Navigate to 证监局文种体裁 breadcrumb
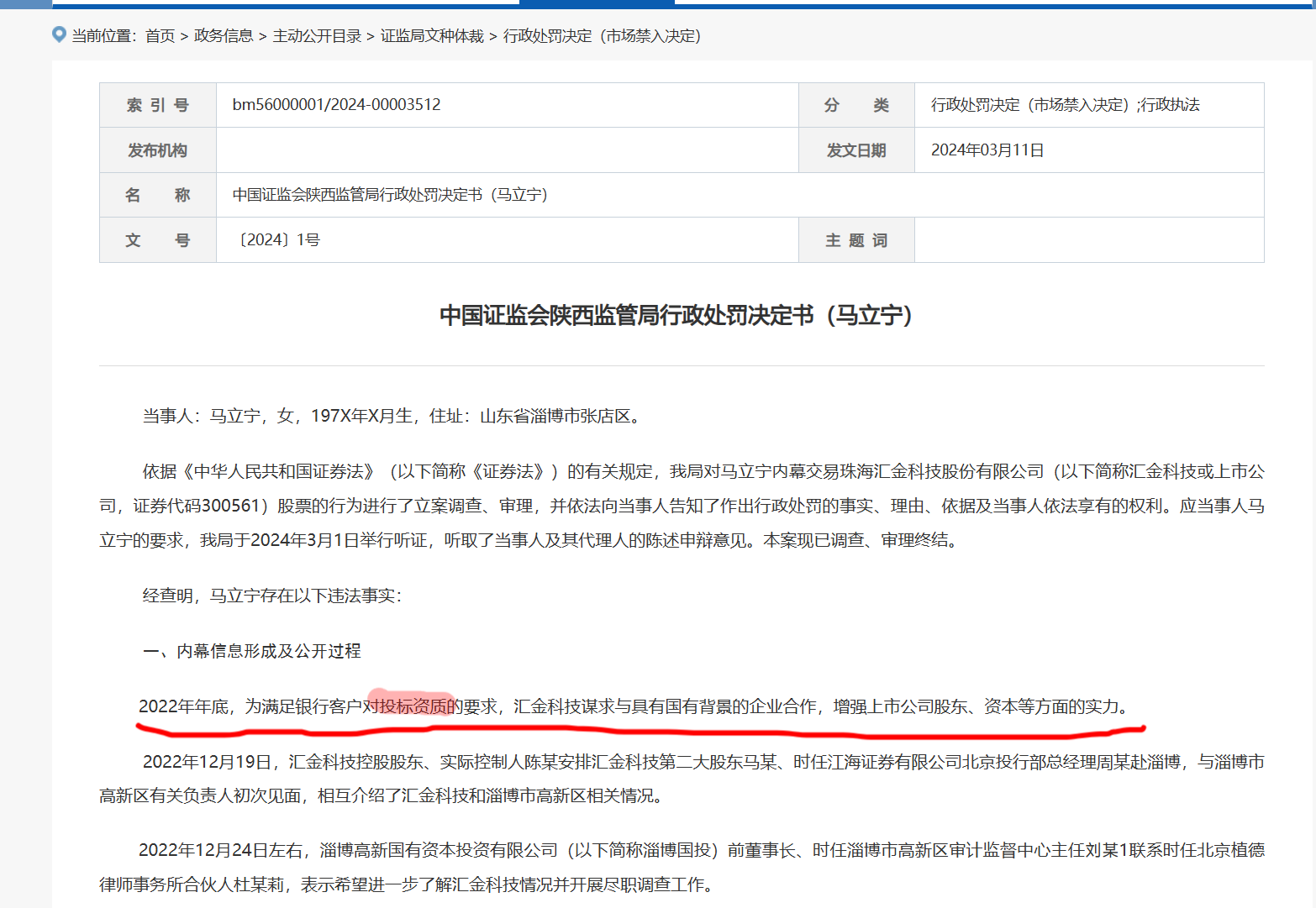 (x=432, y=35)
